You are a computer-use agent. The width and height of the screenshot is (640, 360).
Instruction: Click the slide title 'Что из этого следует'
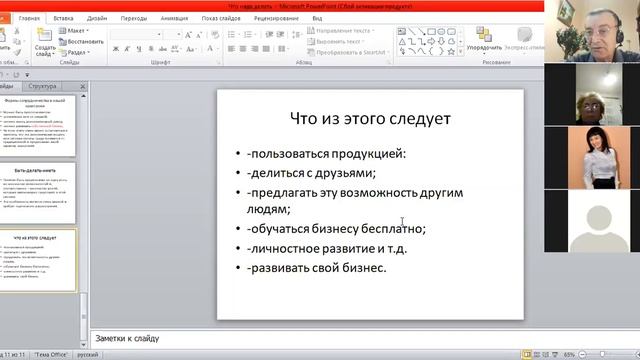pos(370,119)
